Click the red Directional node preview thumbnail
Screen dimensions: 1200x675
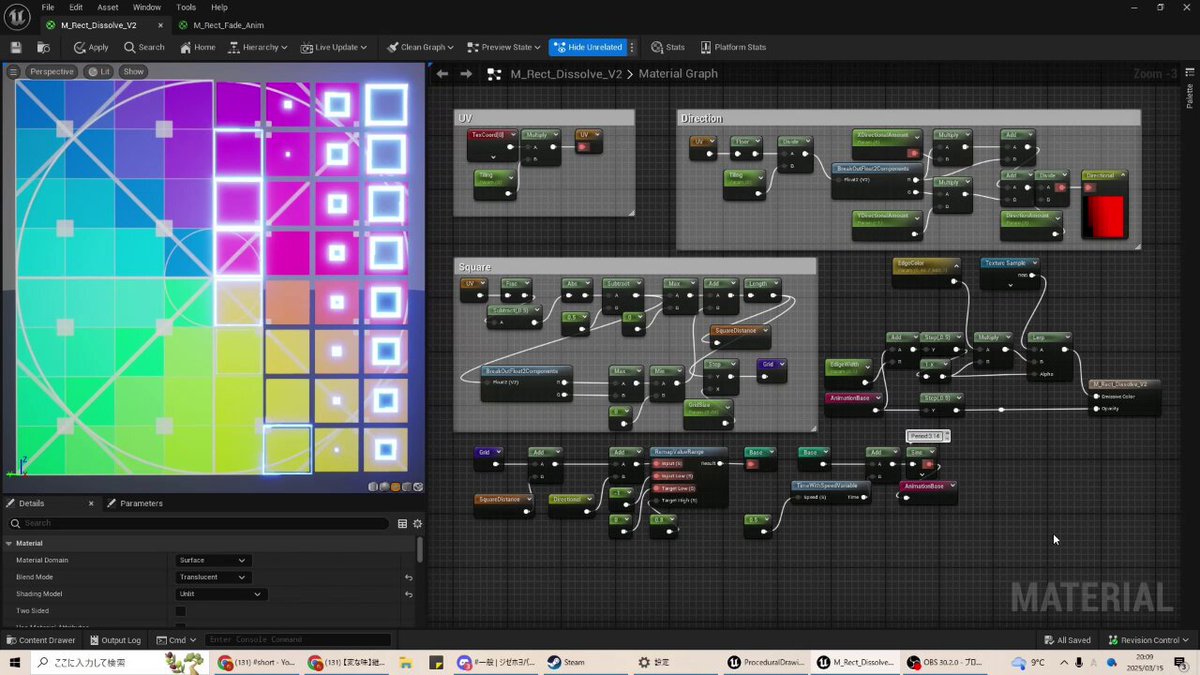[x=1105, y=216]
